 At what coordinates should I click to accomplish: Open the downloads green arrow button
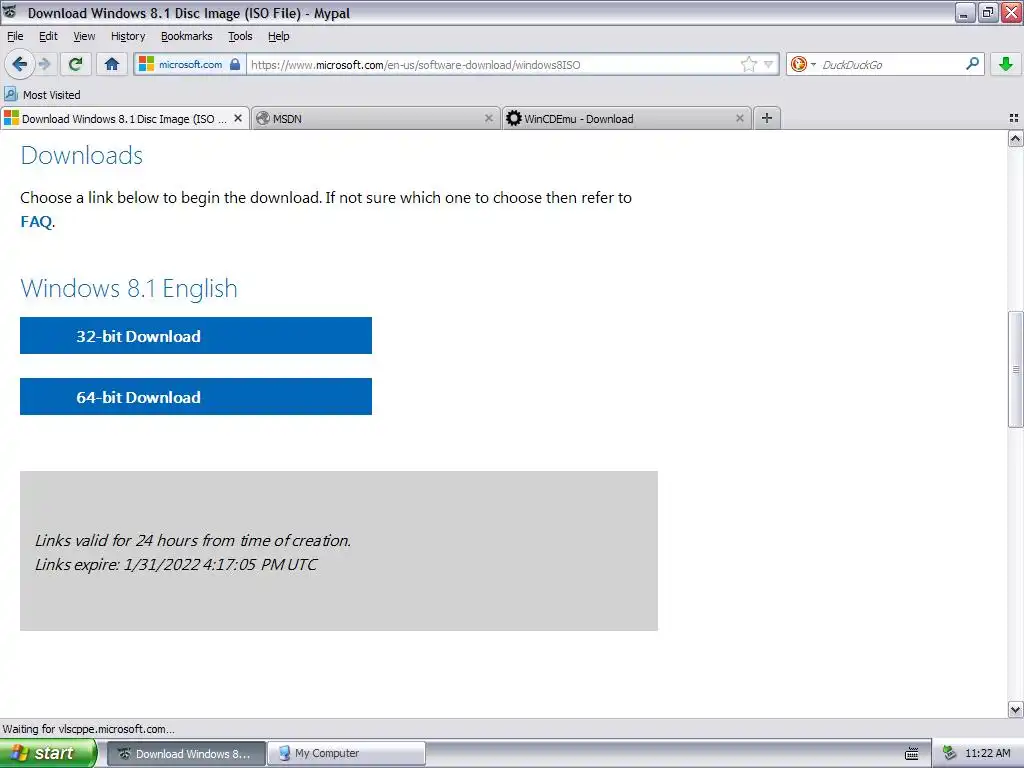coord(1006,64)
